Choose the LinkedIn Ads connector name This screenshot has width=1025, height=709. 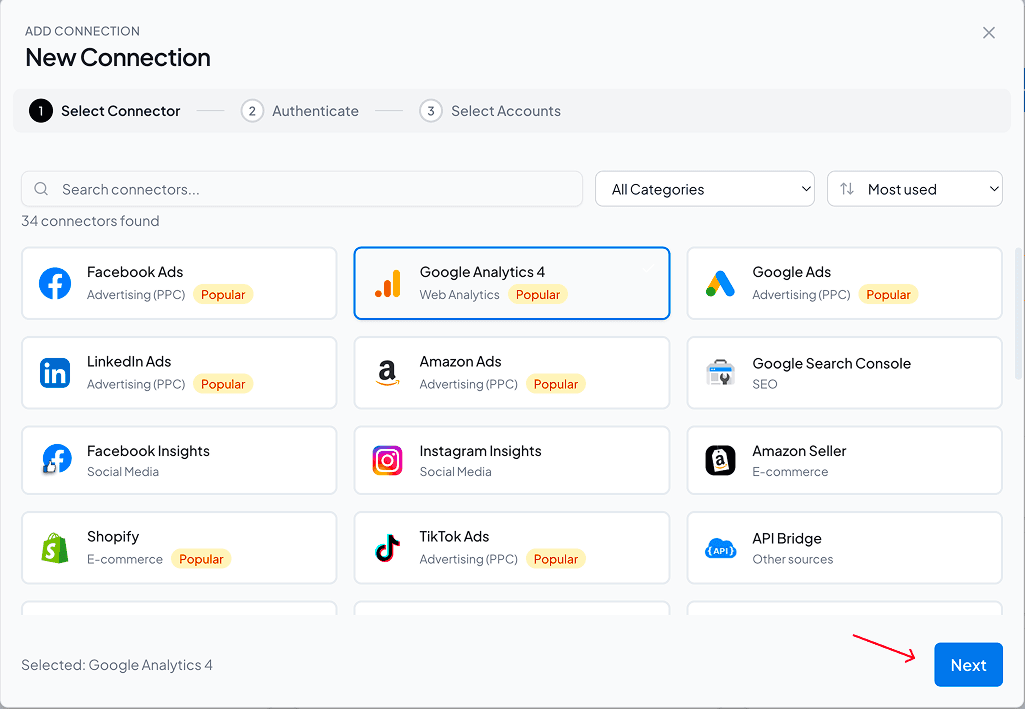click(129, 361)
